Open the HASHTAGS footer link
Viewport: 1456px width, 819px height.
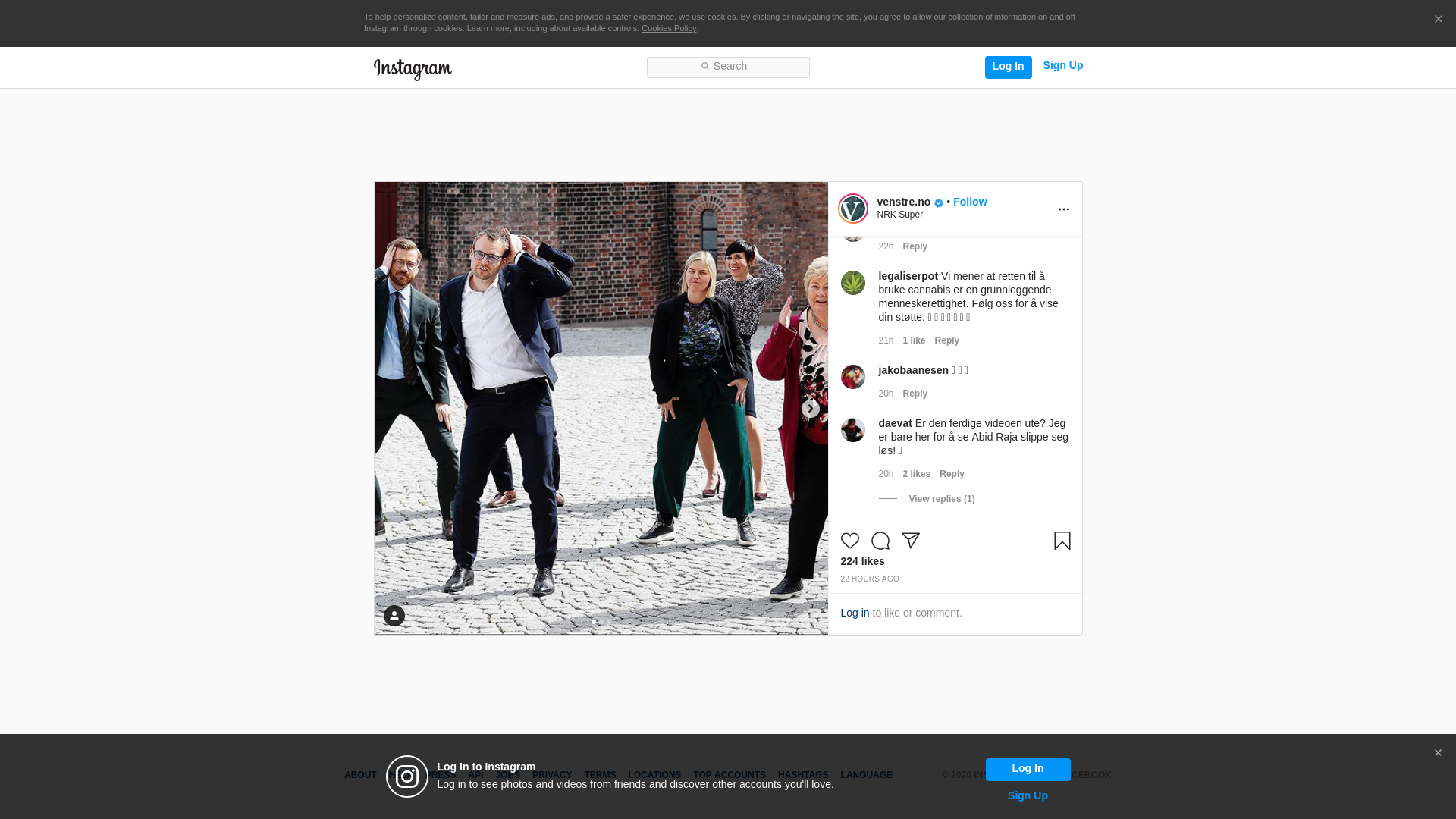pos(802,775)
